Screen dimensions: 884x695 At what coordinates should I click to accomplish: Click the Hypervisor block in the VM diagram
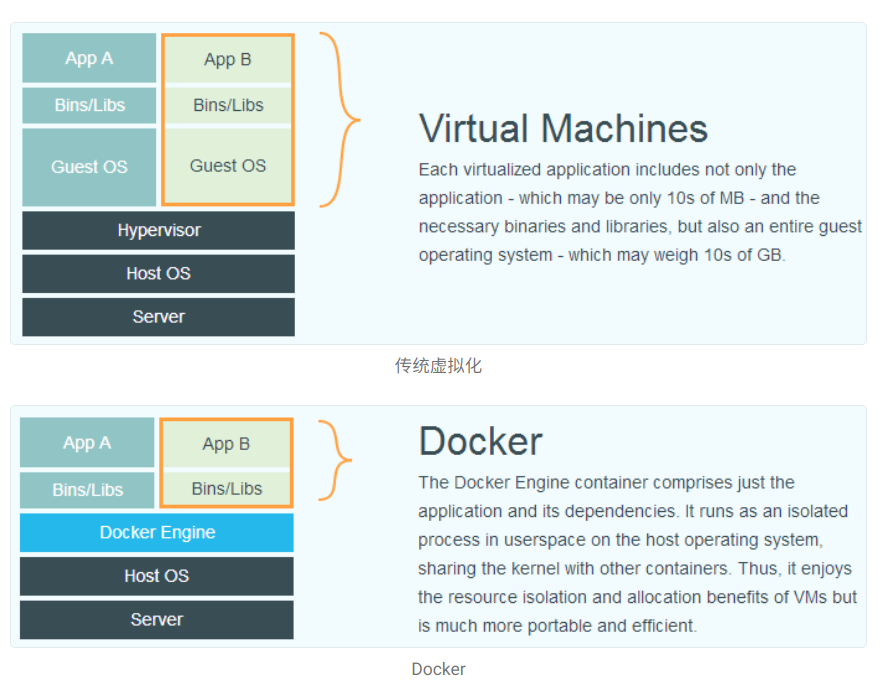click(x=158, y=230)
